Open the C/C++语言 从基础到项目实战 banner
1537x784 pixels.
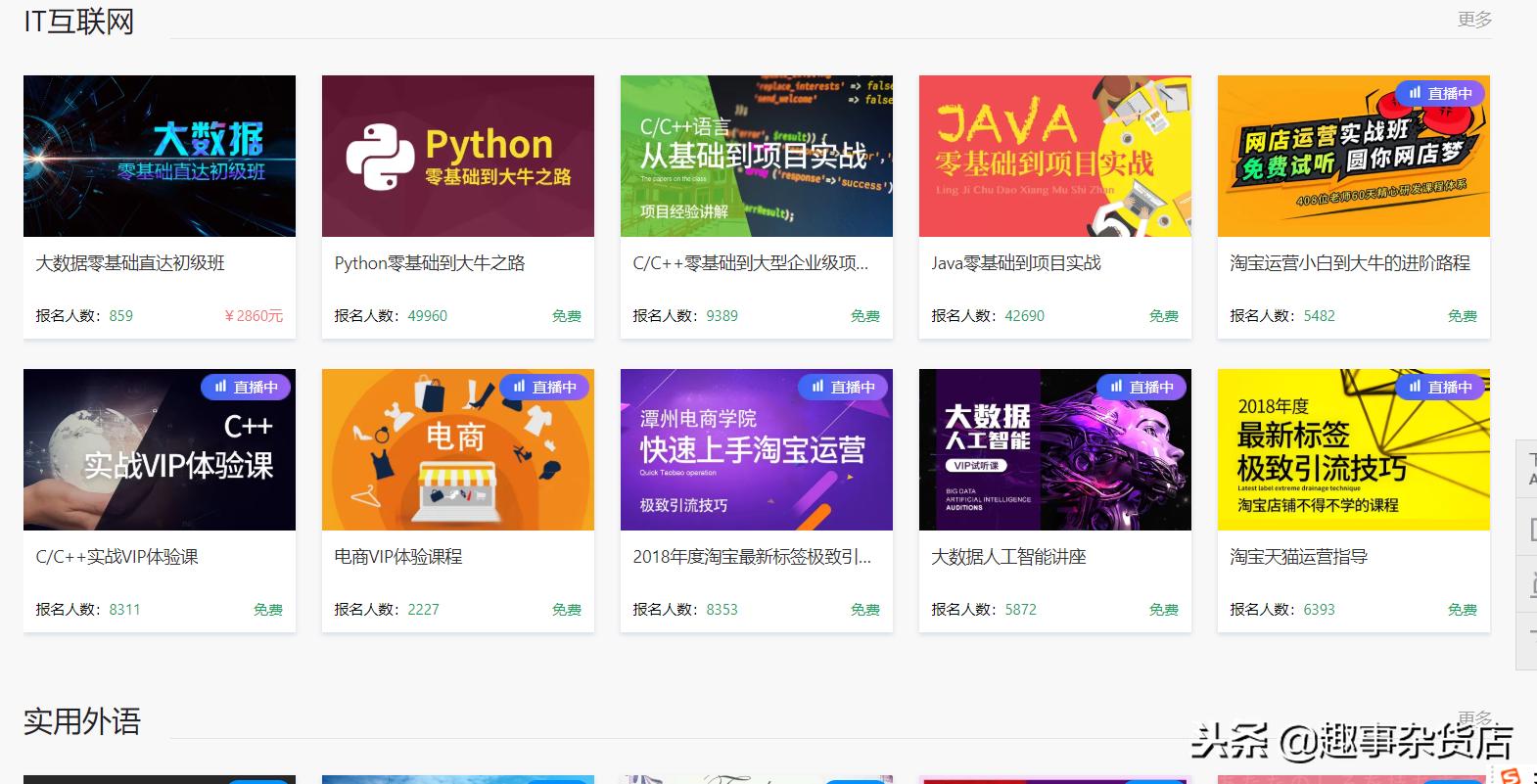pos(757,156)
